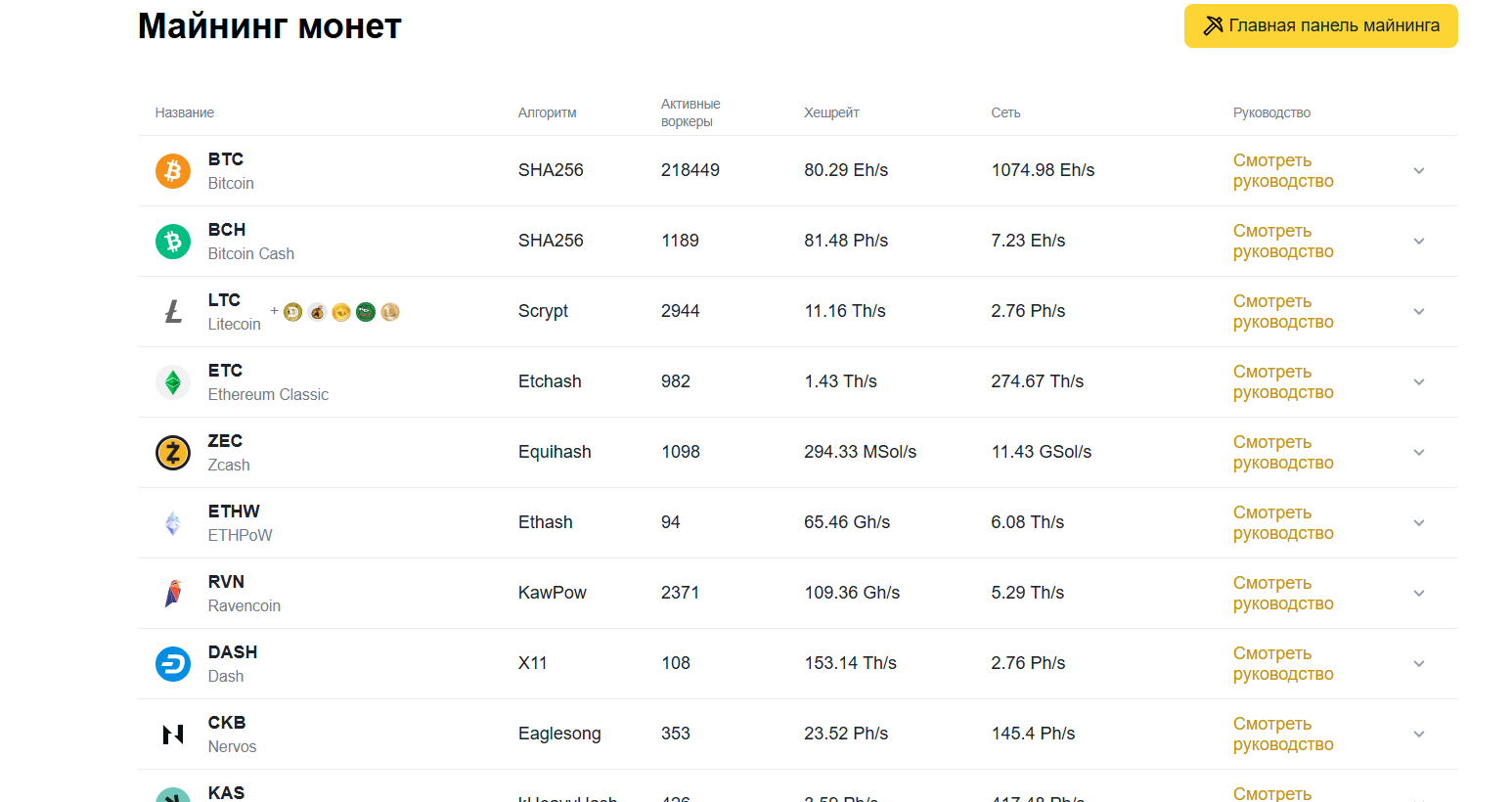The width and height of the screenshot is (1512, 802).
Task: Click the Nervos CKB icon
Action: click(x=173, y=735)
